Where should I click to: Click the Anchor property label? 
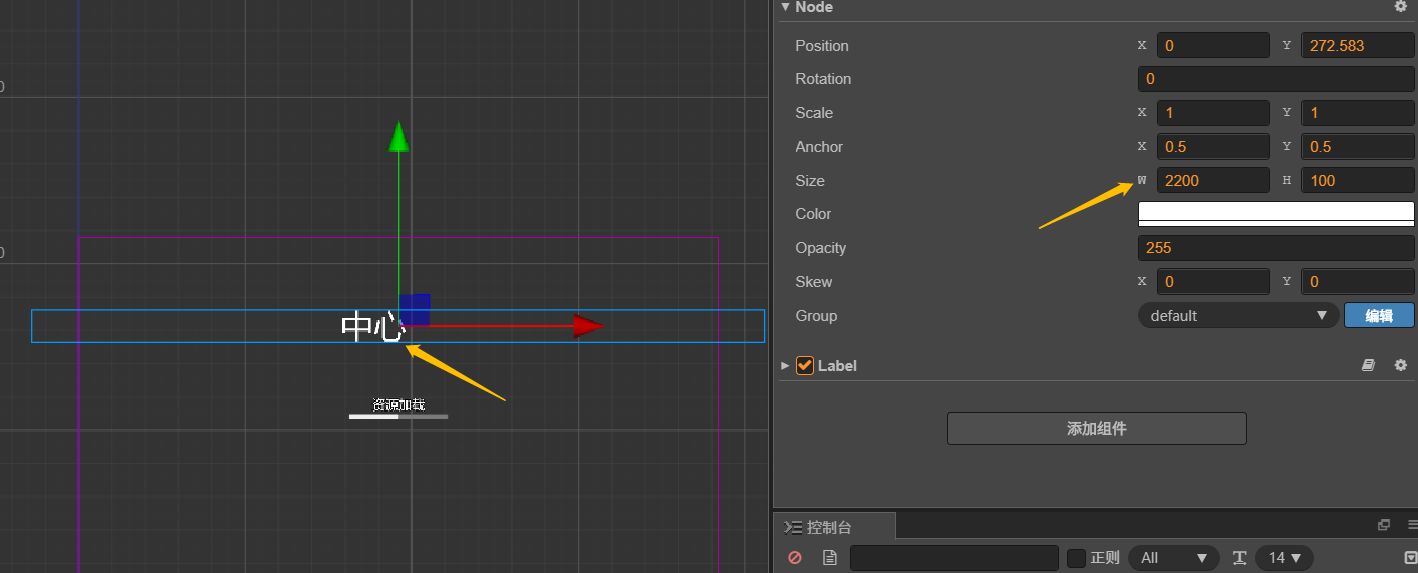(819, 147)
